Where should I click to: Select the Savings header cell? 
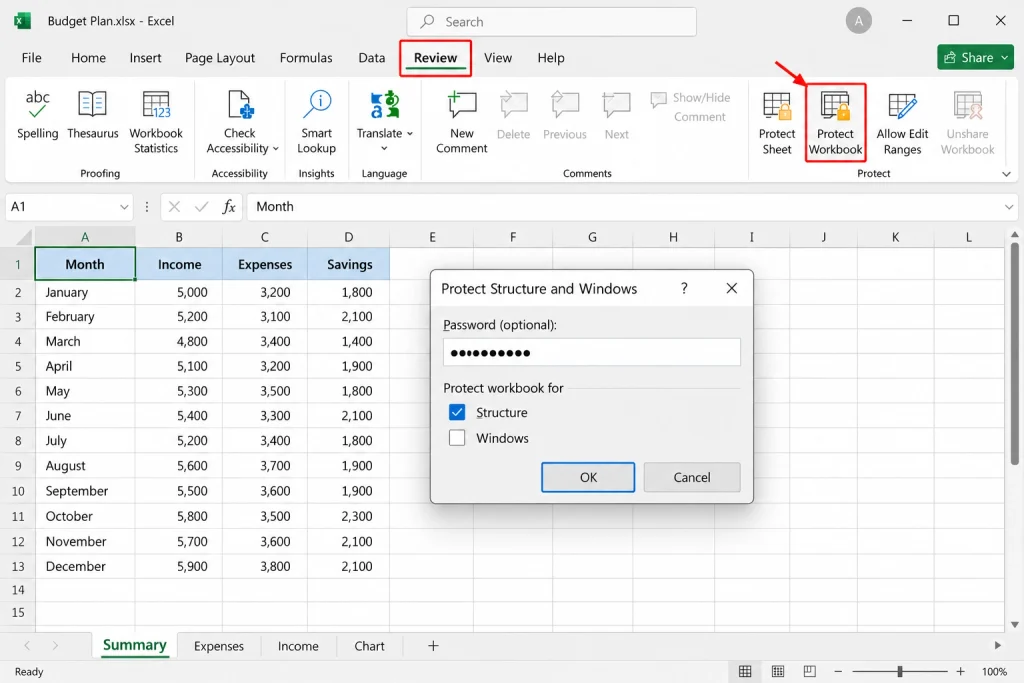click(349, 264)
